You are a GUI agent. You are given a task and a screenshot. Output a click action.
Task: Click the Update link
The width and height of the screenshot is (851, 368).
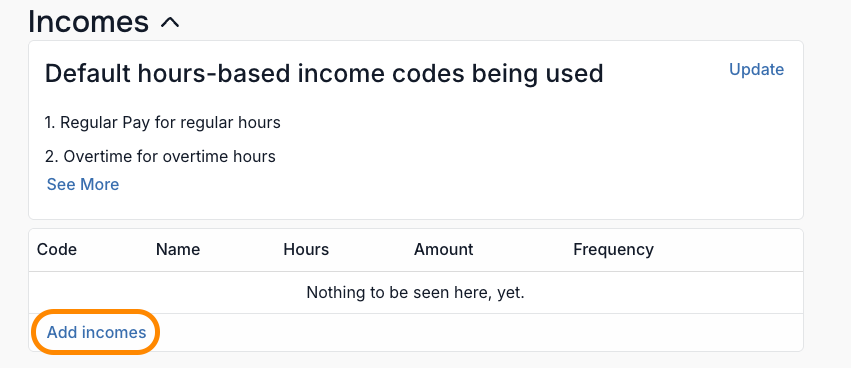coord(756,69)
